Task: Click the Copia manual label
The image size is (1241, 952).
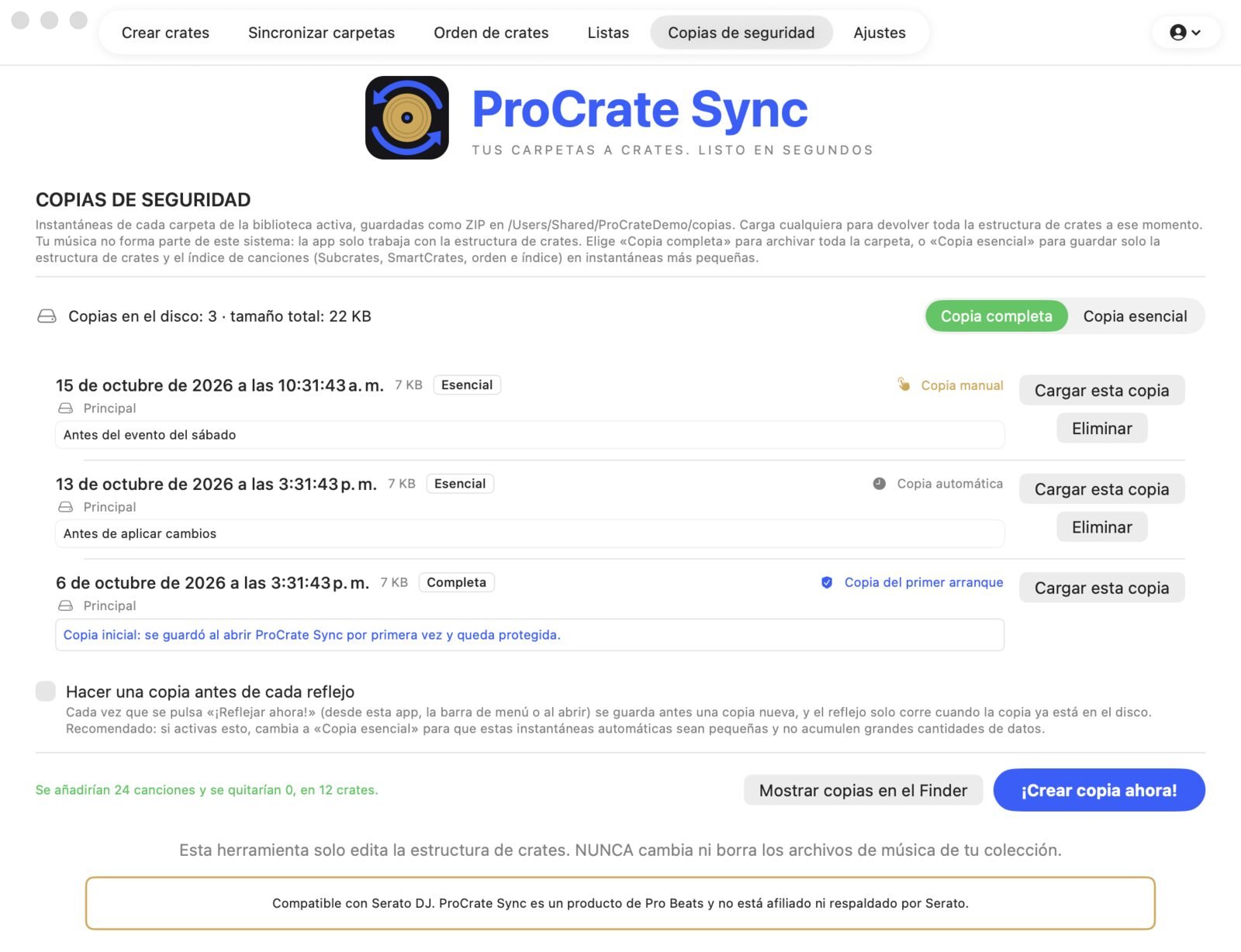Action: pyautogui.click(x=962, y=385)
